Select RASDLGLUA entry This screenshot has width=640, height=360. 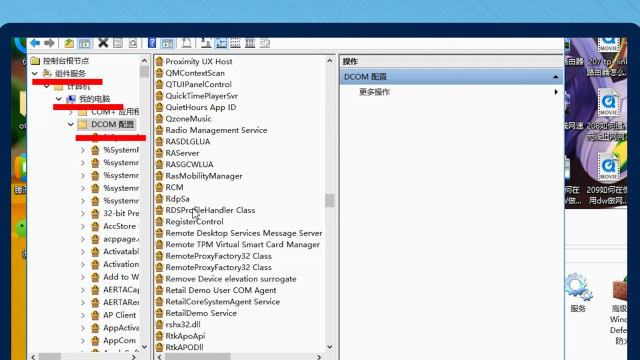[188, 142]
